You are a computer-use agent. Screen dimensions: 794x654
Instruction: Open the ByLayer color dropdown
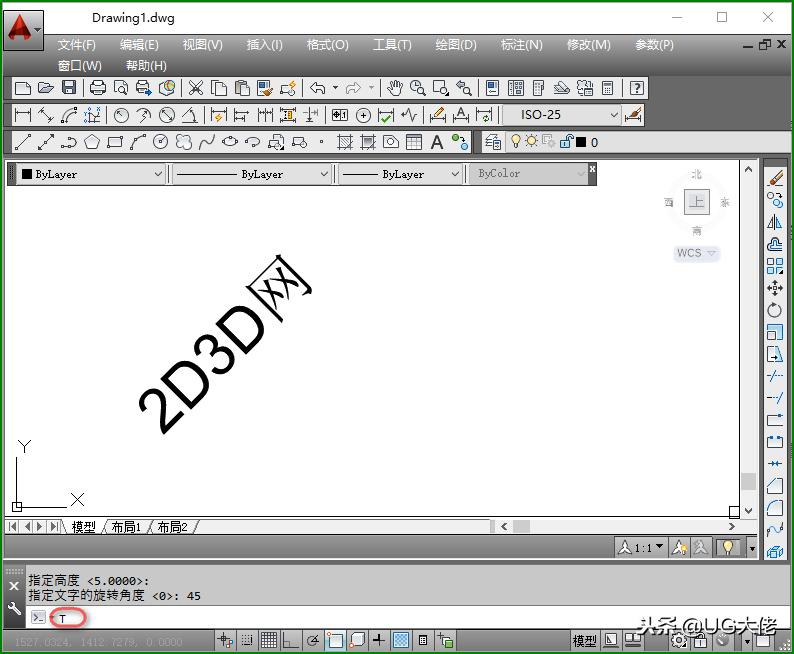pyautogui.click(x=91, y=174)
